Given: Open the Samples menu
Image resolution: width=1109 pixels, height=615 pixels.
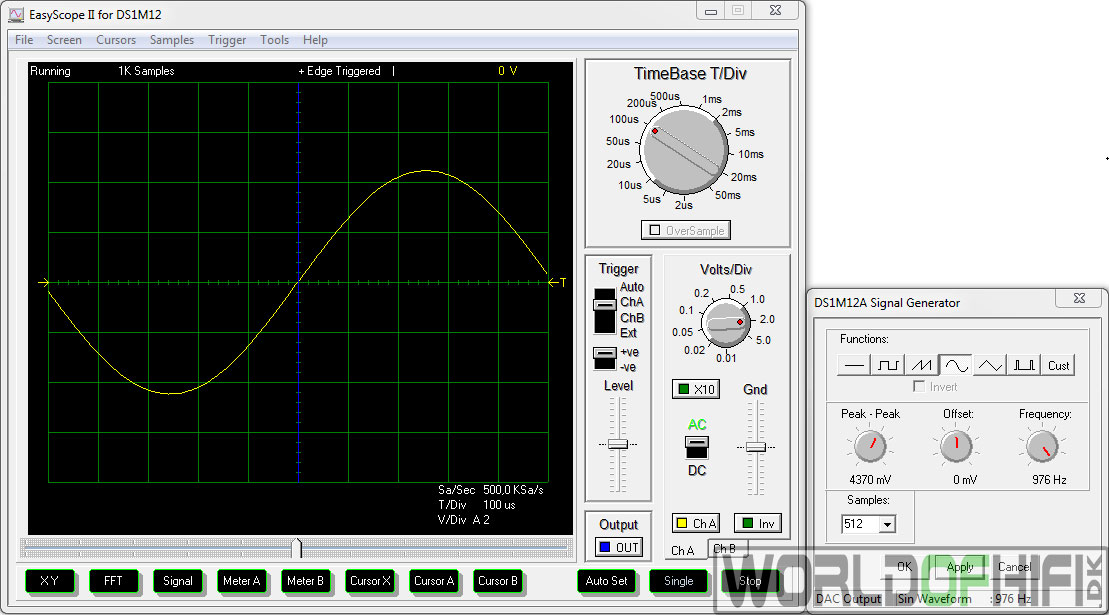Looking at the screenshot, I should [x=172, y=40].
